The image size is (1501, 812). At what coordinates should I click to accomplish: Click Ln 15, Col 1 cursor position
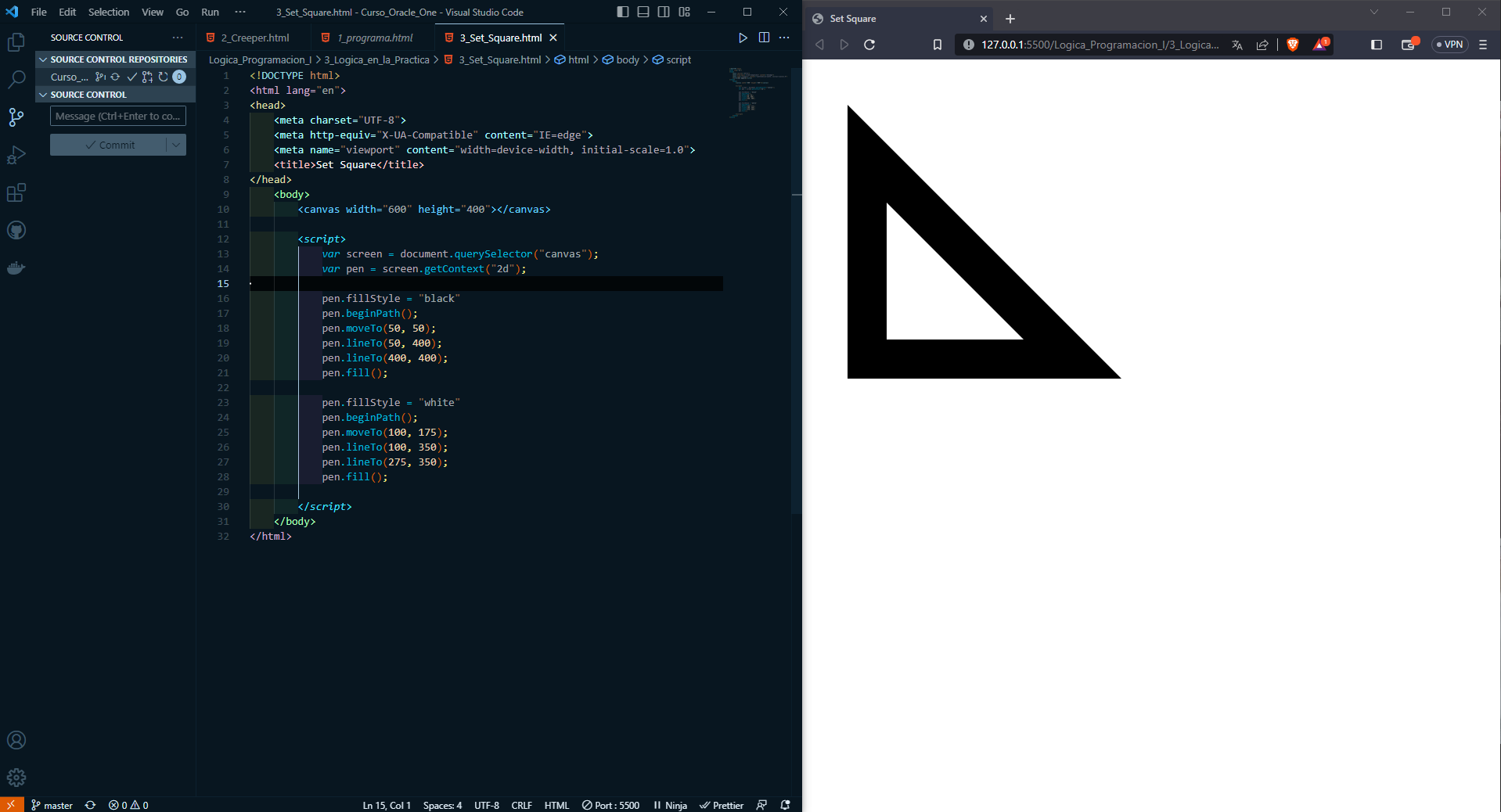pyautogui.click(x=387, y=805)
